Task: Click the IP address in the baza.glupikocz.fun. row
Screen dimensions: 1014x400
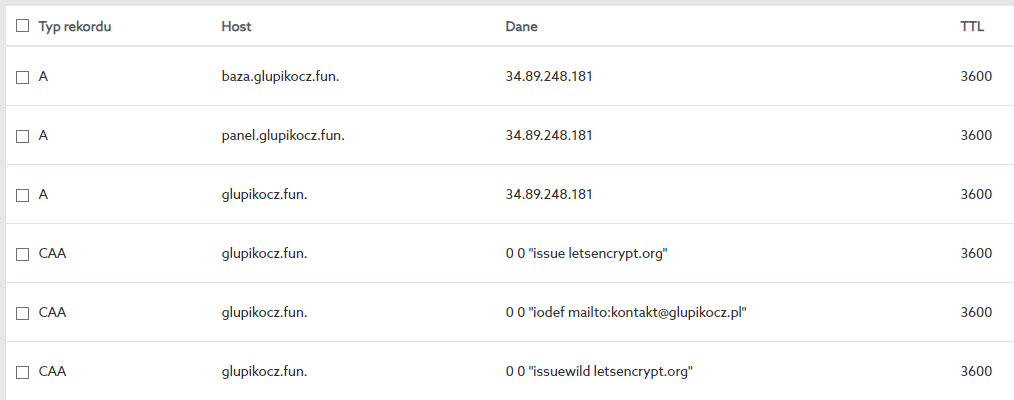Action: 549,76
